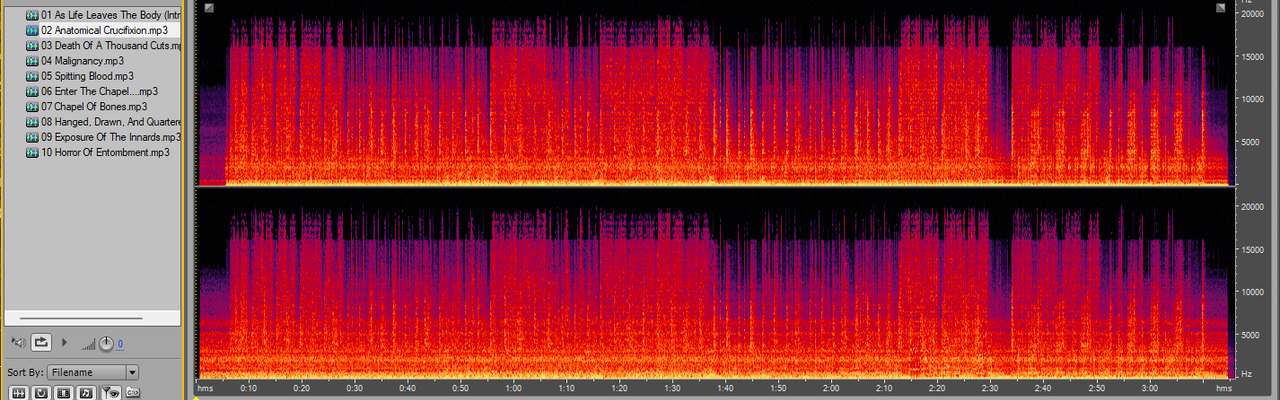
Task: Click waveform icon of 04 Malignancy
Action: pyautogui.click(x=32, y=61)
